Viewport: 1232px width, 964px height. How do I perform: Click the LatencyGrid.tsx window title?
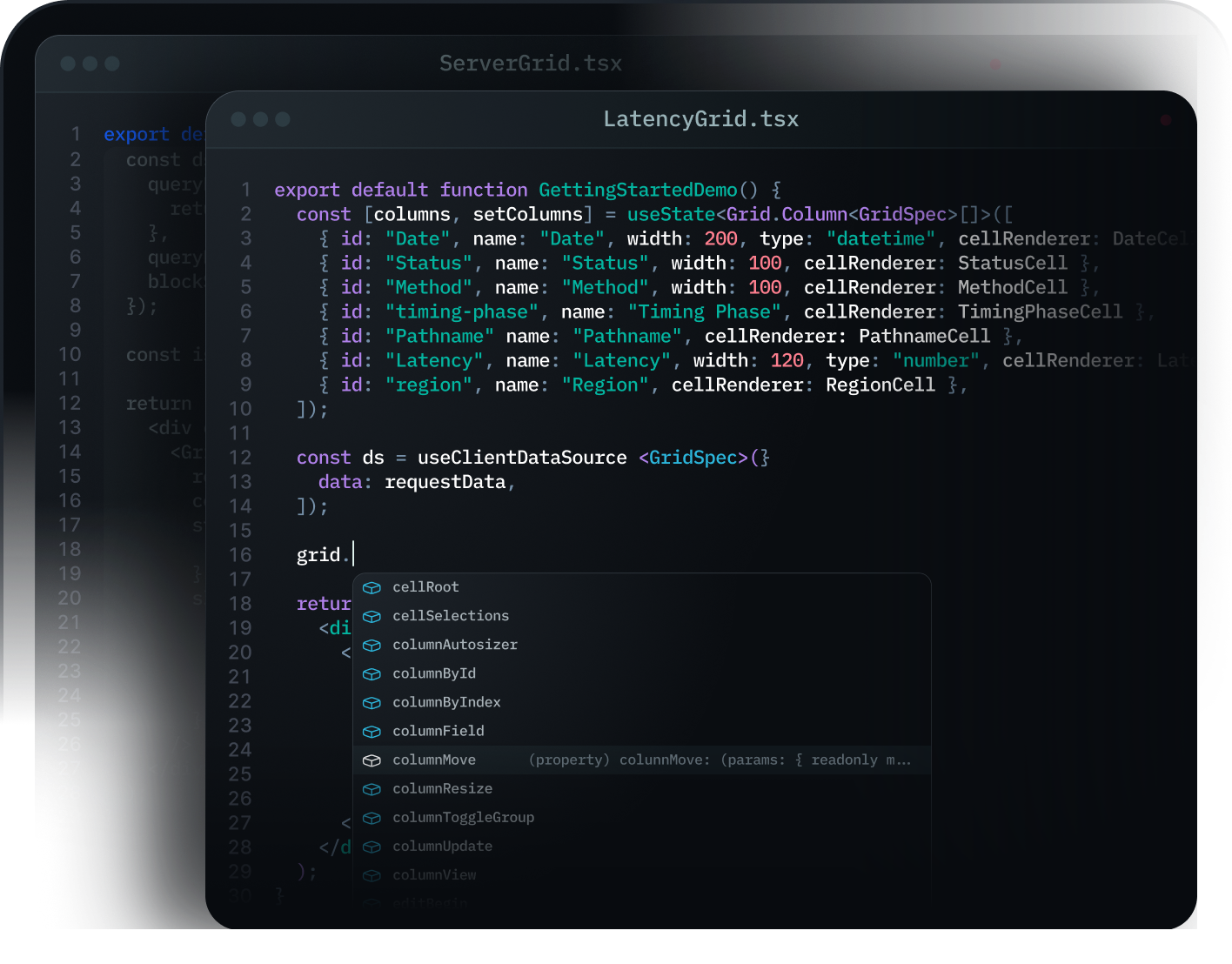701,119
